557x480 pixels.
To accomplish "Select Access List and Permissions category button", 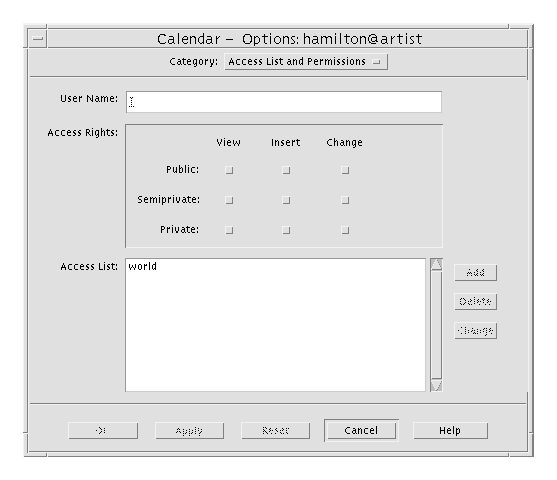I will pos(306,62).
